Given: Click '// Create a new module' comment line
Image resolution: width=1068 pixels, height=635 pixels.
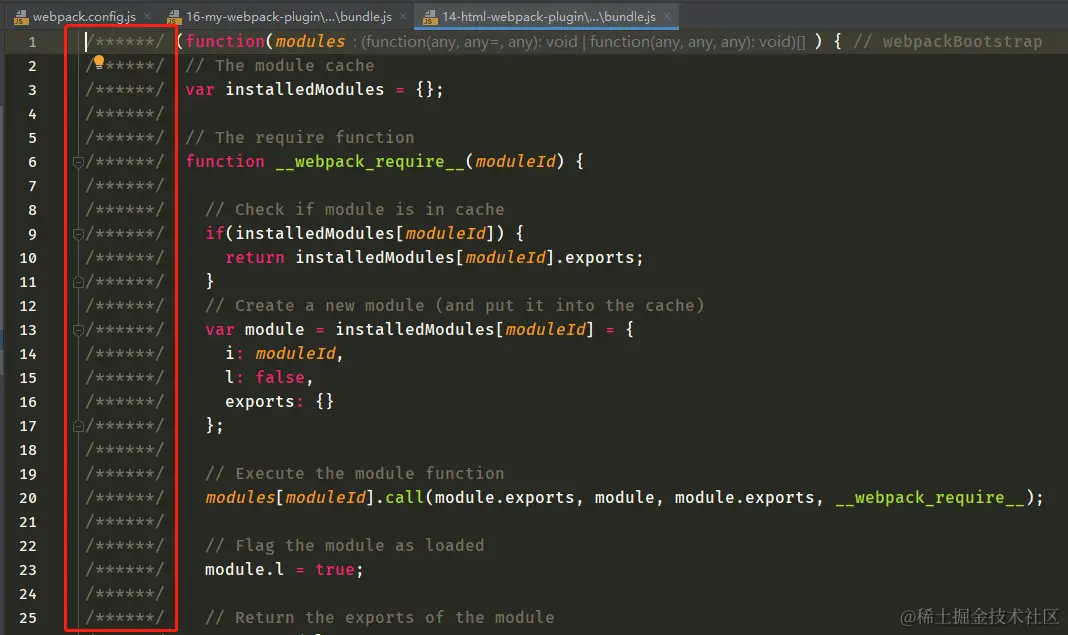Looking at the screenshot, I should pyautogui.click(x=454, y=306).
